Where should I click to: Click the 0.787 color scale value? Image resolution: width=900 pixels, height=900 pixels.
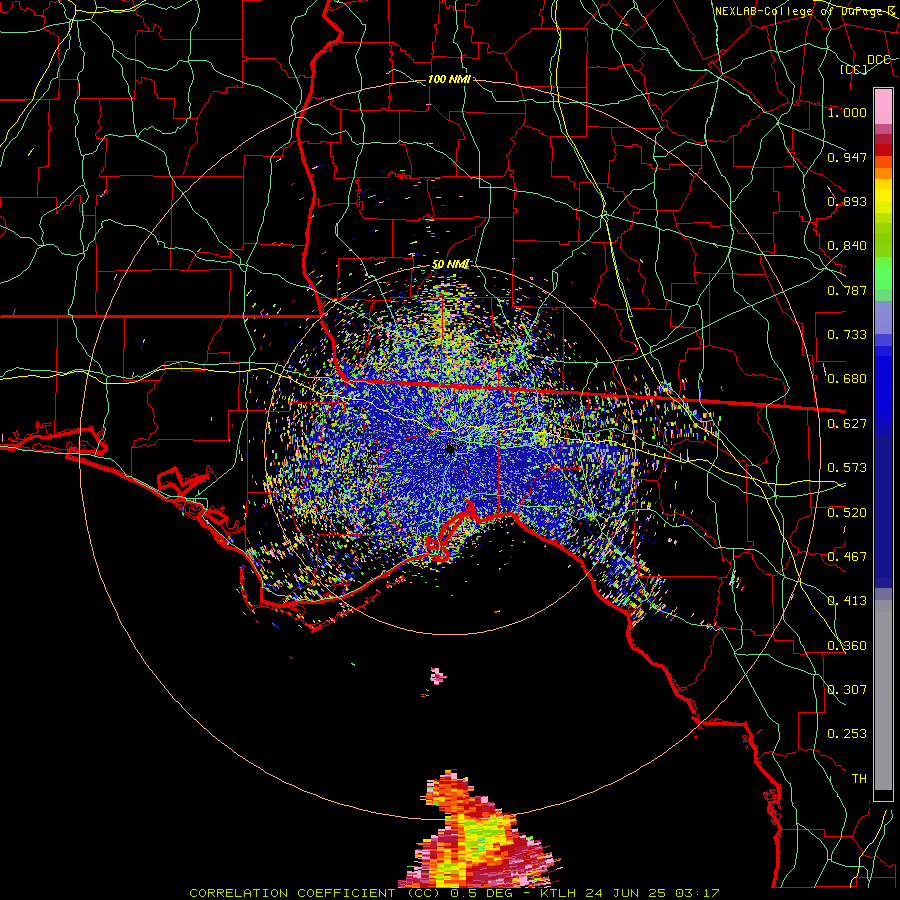click(x=847, y=290)
